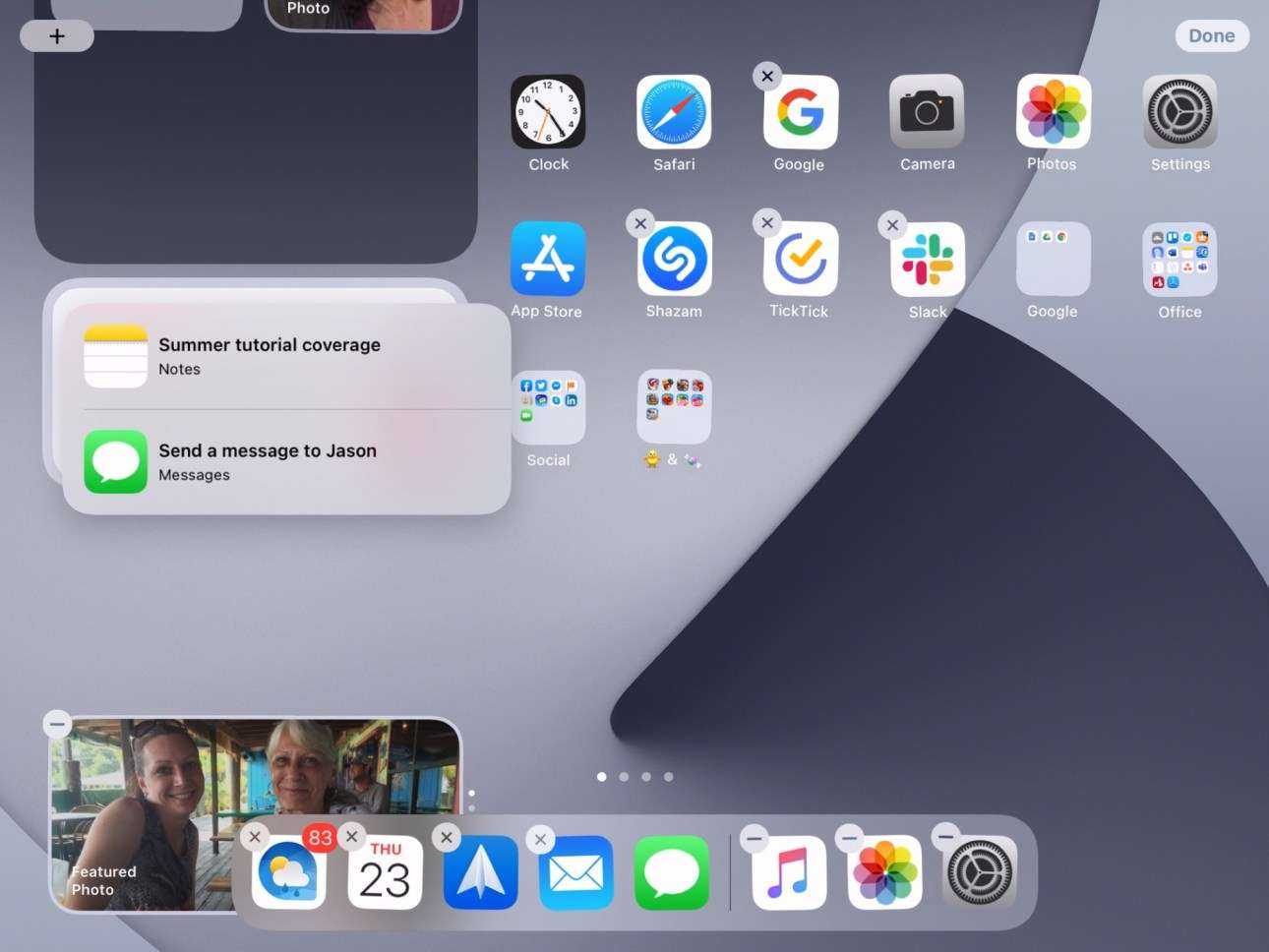Delete the Google app with its X badge
The width and height of the screenshot is (1269, 952).
coord(767,76)
